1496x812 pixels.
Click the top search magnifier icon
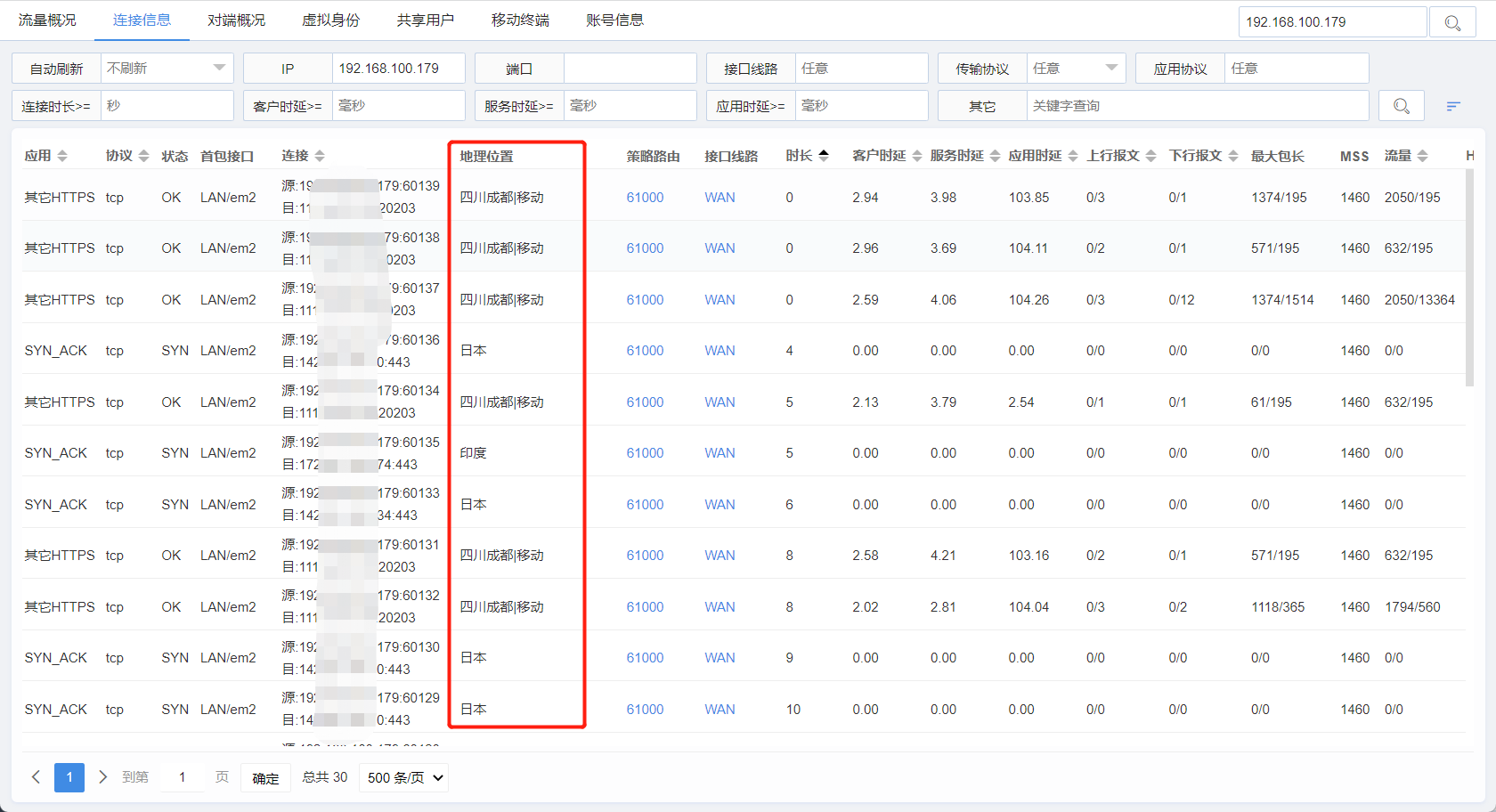point(1452,22)
